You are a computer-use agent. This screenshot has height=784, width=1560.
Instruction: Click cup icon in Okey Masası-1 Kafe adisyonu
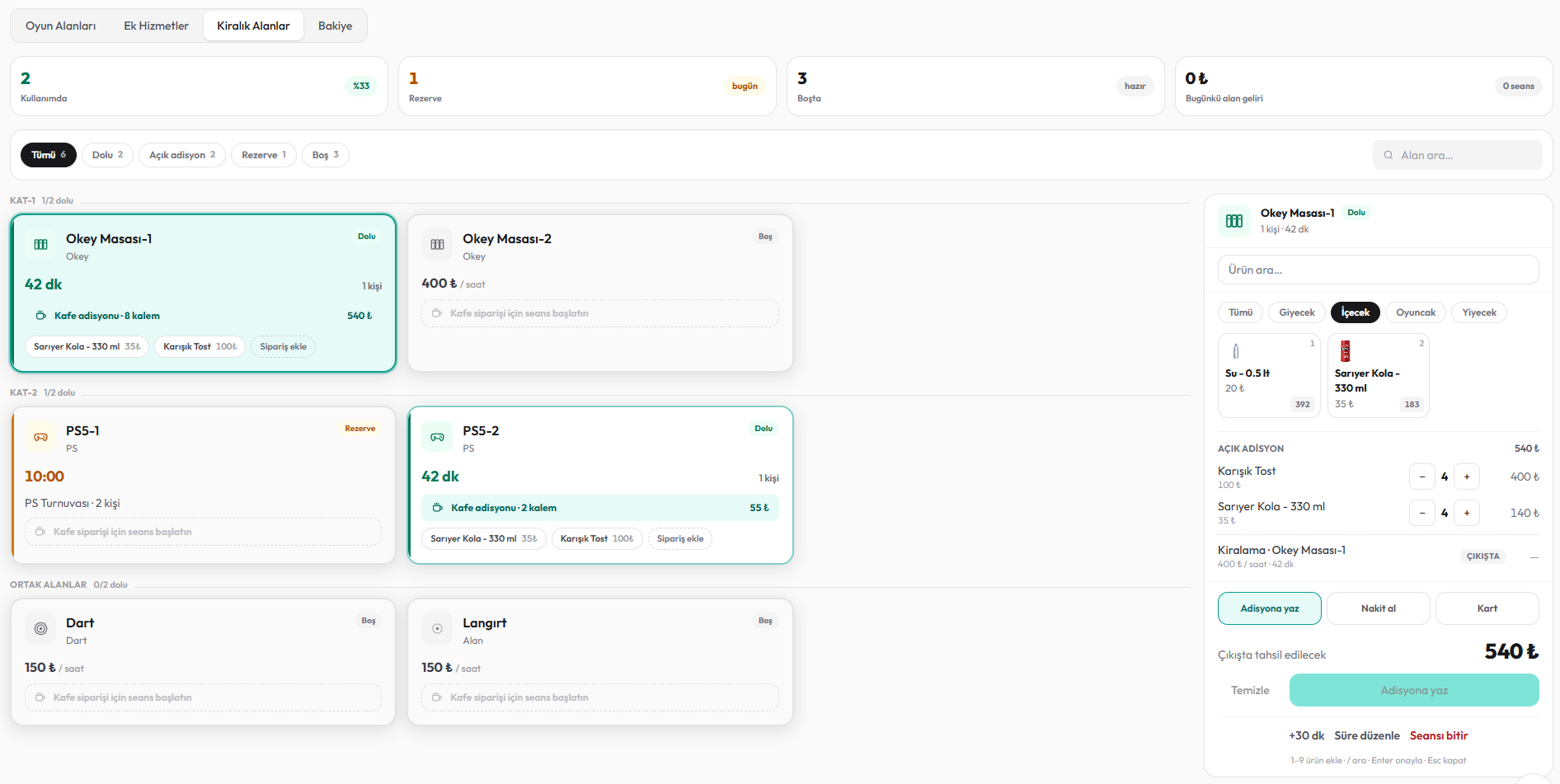40,316
